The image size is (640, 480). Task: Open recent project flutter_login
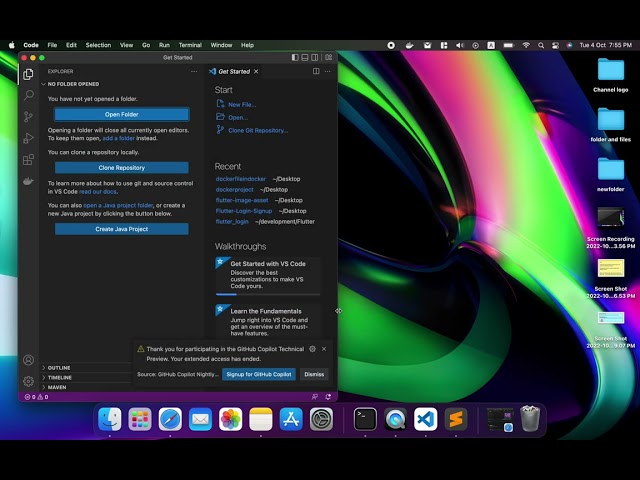click(232, 222)
